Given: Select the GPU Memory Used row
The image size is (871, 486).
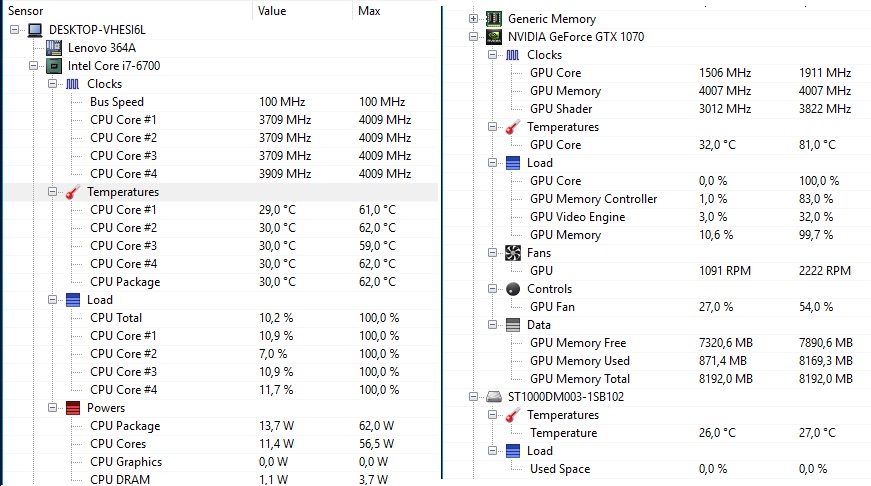Looking at the screenshot, I should [579, 361].
